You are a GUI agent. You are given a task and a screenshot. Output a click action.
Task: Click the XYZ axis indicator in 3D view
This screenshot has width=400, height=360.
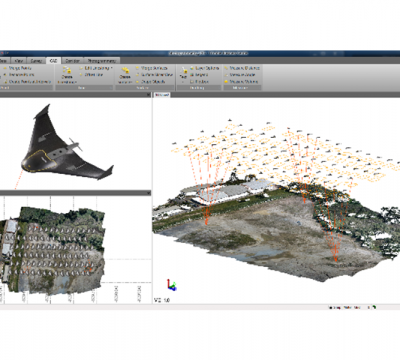point(172,285)
